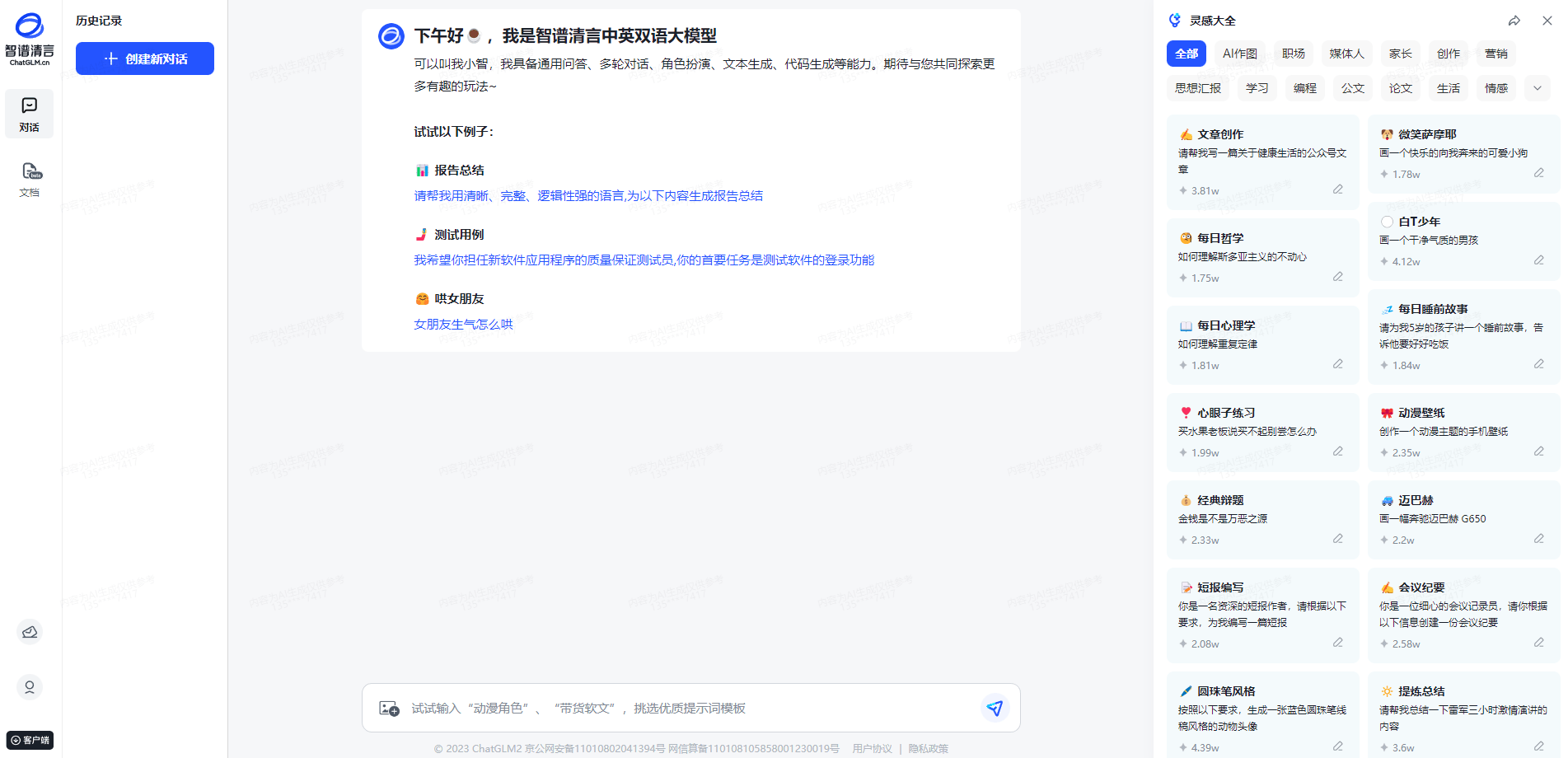This screenshot has height=758, width=1568.
Task: Click the 创建新对话 button
Action: coord(144,58)
